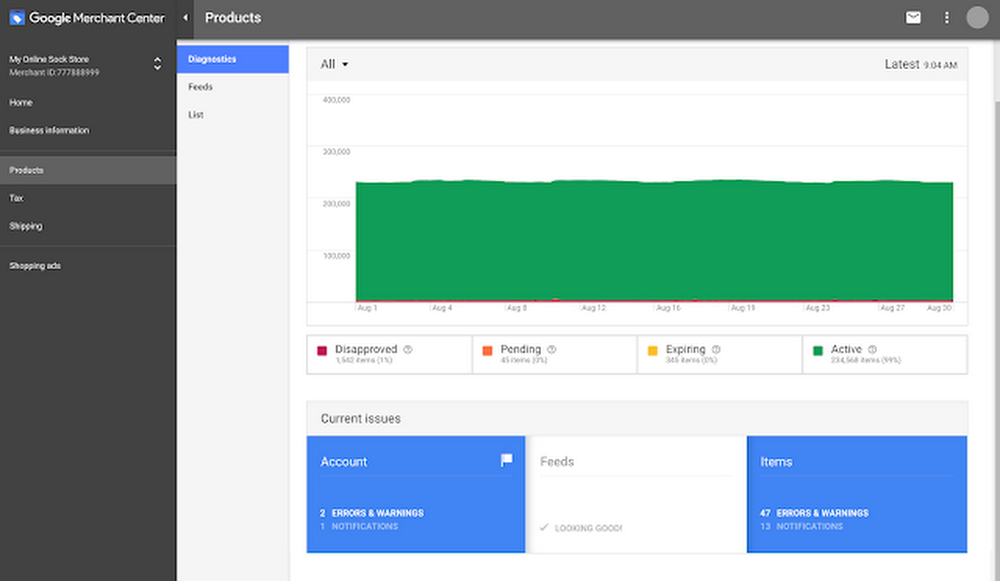Open the three-dot overflow menu
The height and width of the screenshot is (581, 1000).
[x=946, y=18]
